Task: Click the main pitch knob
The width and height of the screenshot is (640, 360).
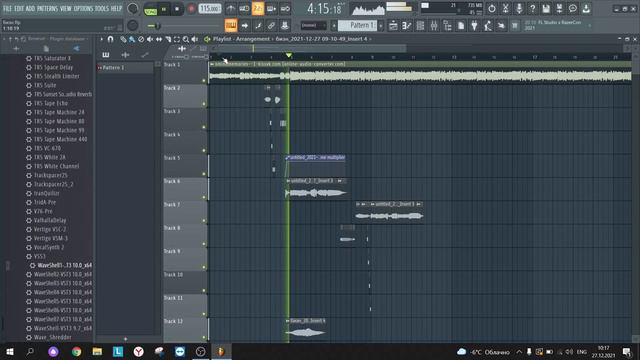Action: point(133,26)
